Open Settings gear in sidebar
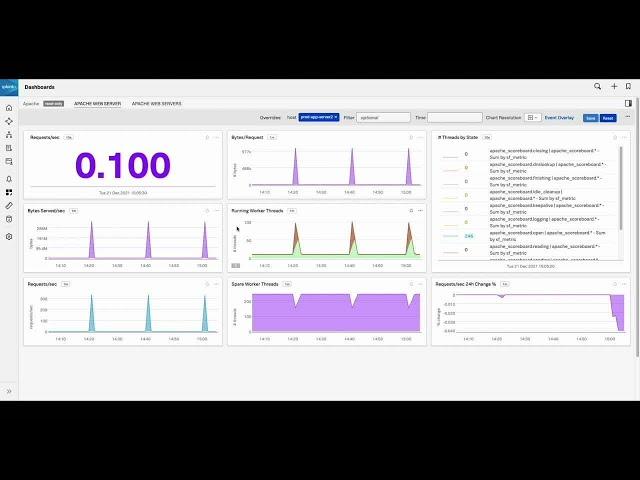This screenshot has width=640, height=480. click(9, 237)
